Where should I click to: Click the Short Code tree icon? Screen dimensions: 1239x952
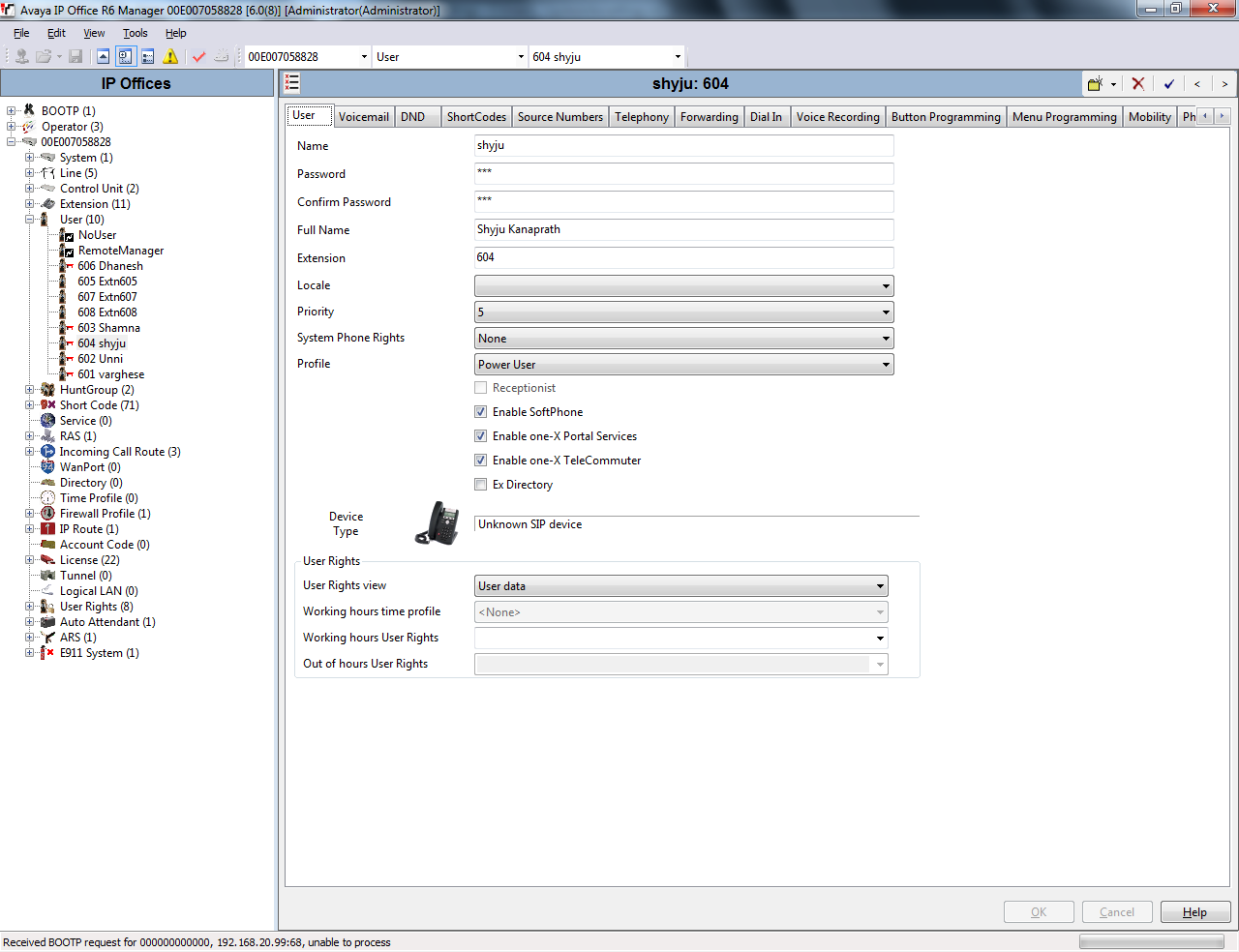point(47,405)
